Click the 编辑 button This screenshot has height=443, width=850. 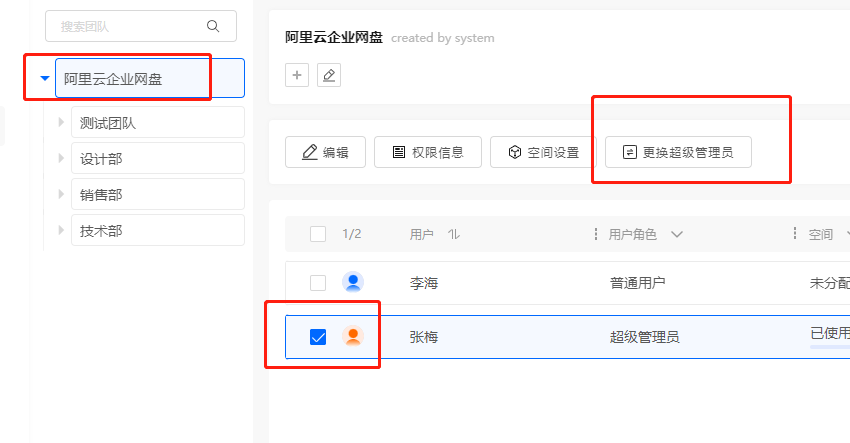click(325, 152)
